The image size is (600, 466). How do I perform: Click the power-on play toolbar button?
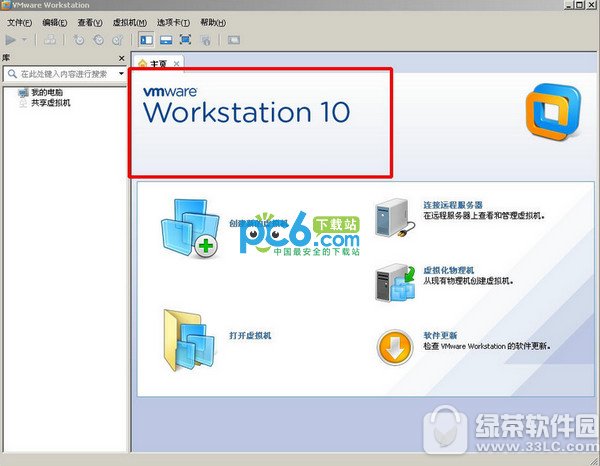tap(12, 40)
